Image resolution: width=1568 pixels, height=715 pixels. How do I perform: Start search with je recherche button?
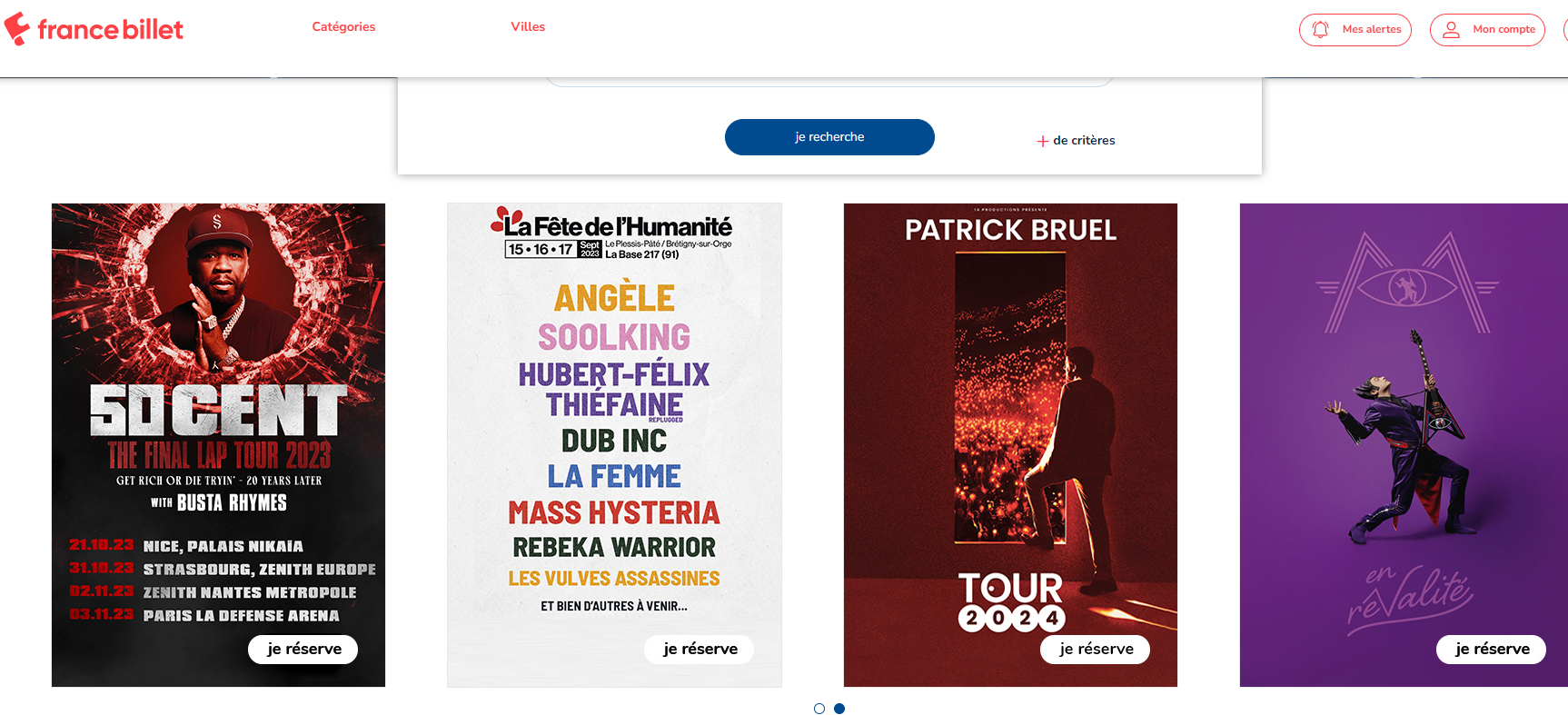829,137
